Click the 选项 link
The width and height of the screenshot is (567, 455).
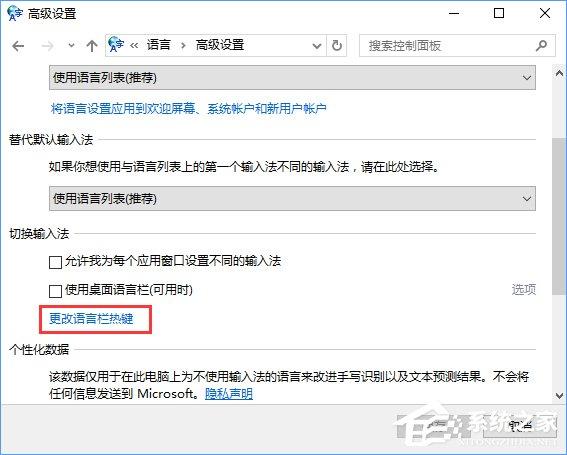[524, 289]
